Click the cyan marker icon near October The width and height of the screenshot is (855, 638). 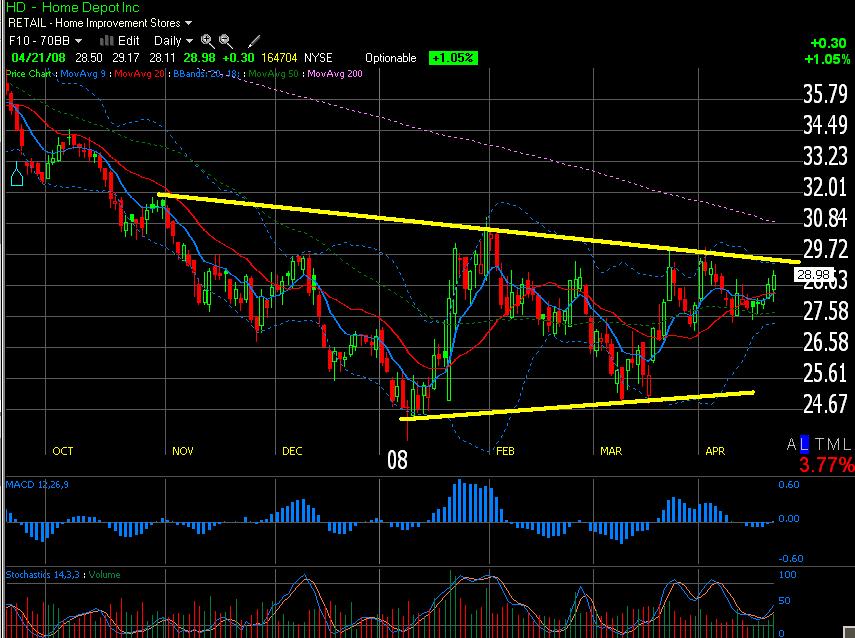coord(17,174)
